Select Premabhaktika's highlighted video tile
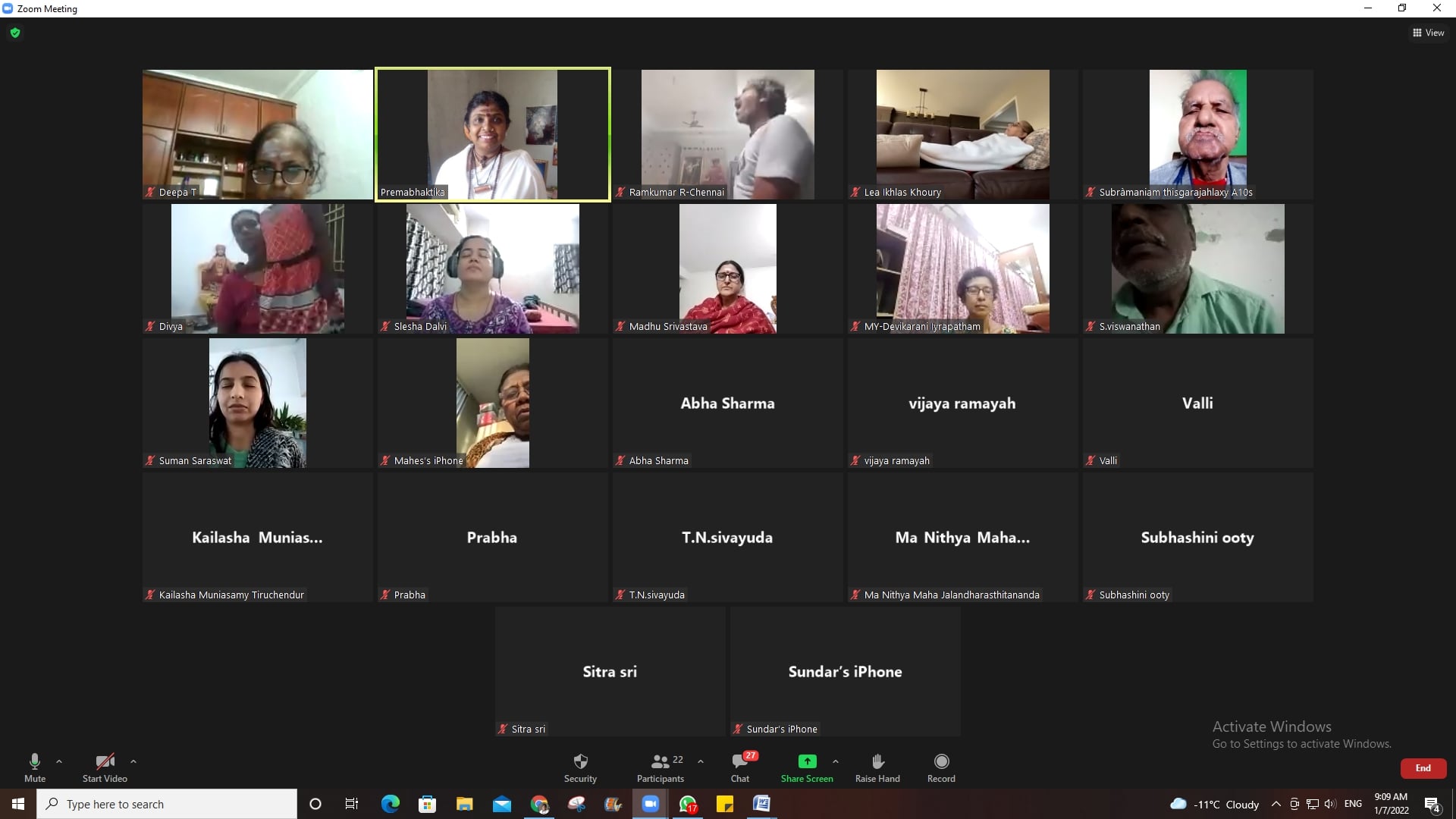1456x819 pixels. tap(492, 134)
